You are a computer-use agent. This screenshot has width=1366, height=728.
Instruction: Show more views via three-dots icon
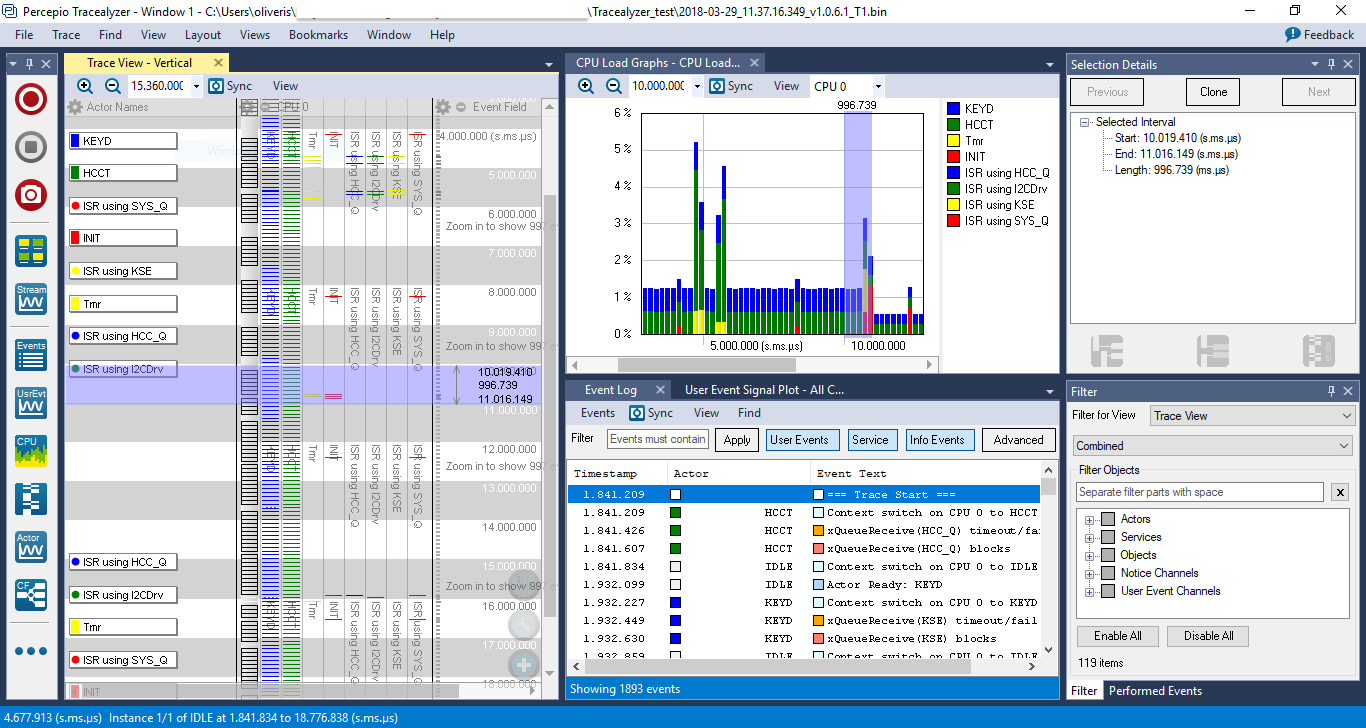coord(31,651)
